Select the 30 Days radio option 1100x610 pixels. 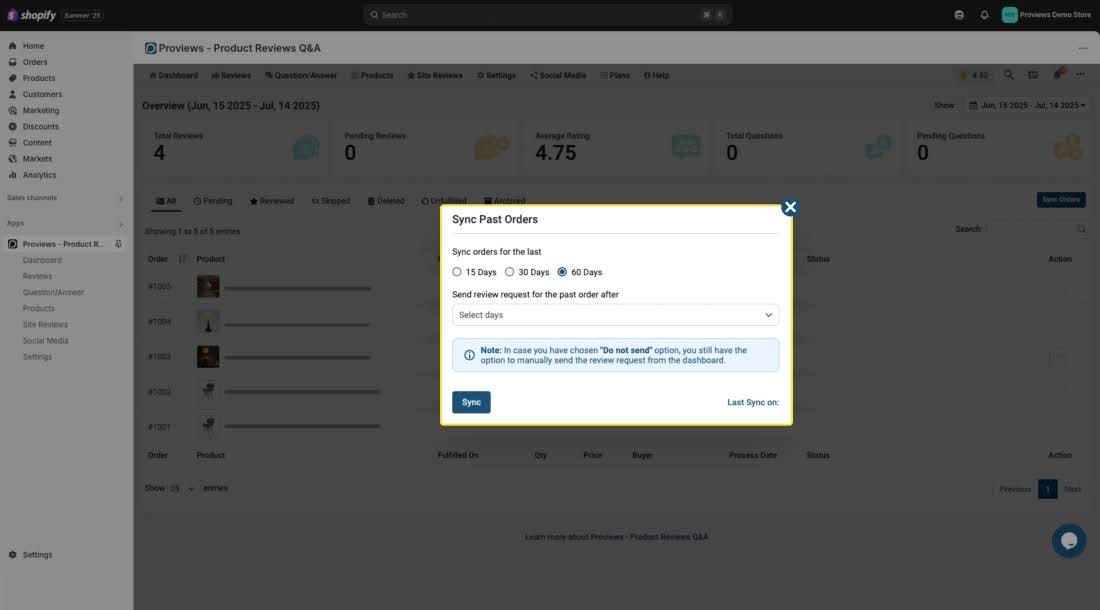pos(510,272)
